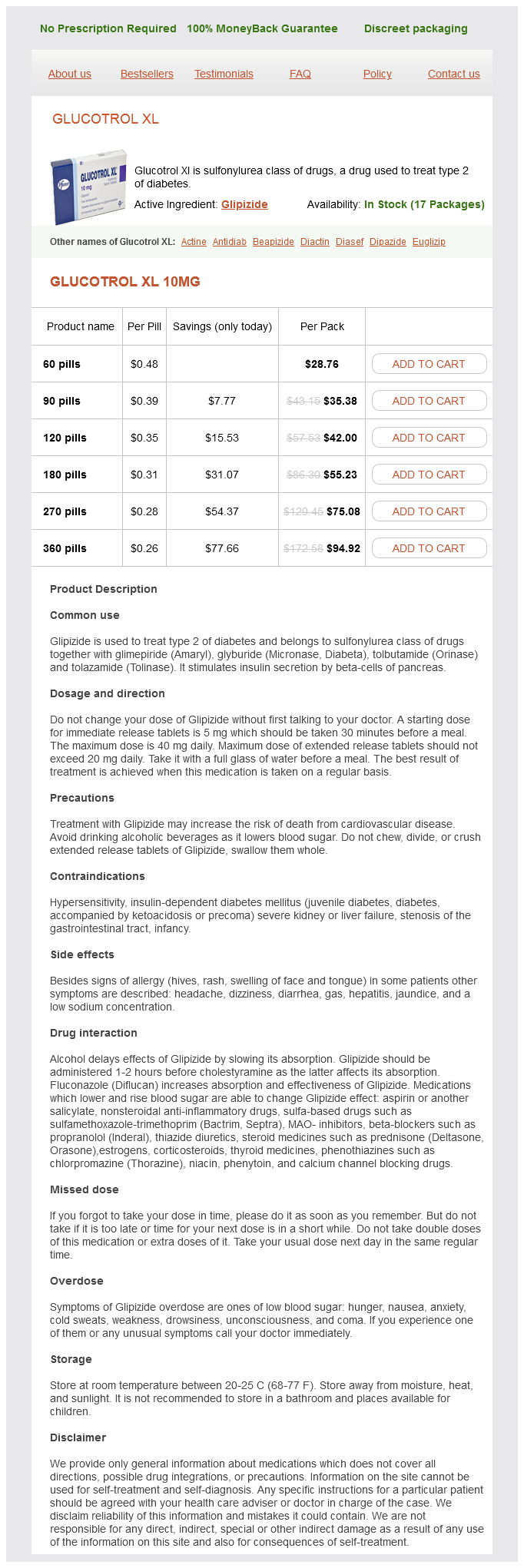Click the Actine alternate name link
Viewport: 524px width, 1568px height.
194,242
